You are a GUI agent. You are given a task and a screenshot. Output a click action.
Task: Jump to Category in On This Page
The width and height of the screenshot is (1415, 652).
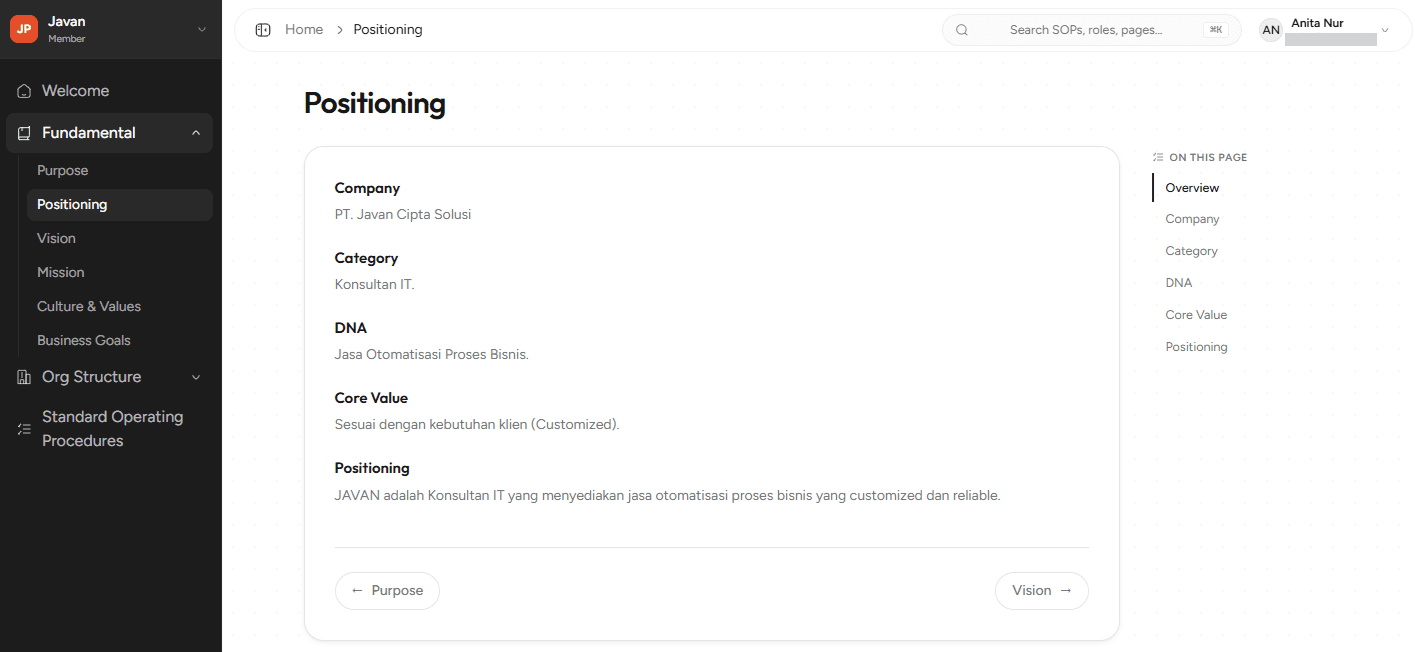click(1191, 251)
